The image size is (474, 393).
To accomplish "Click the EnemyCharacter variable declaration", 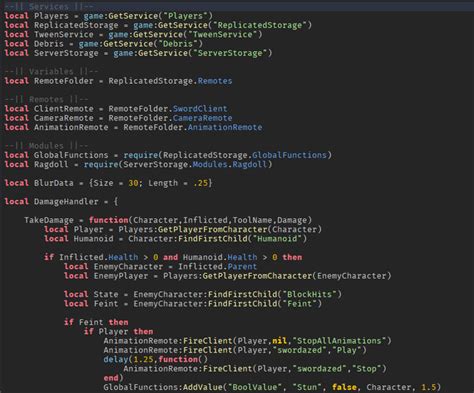I will (x=128, y=267).
